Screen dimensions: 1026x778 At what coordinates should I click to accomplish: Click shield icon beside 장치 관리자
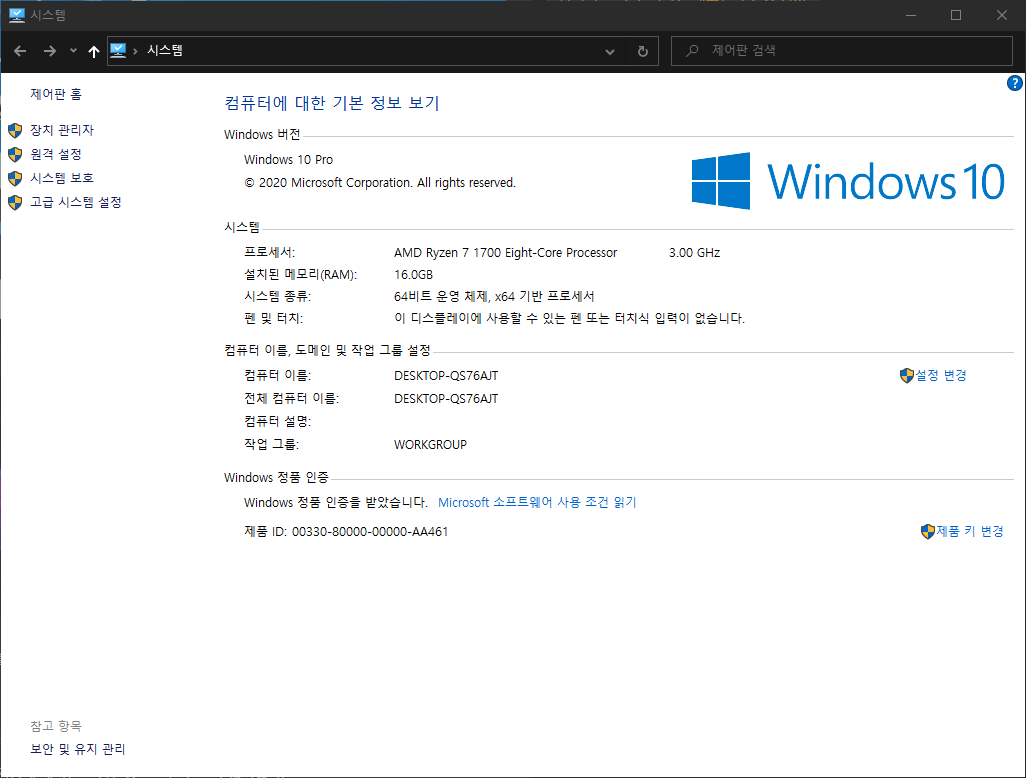15,130
